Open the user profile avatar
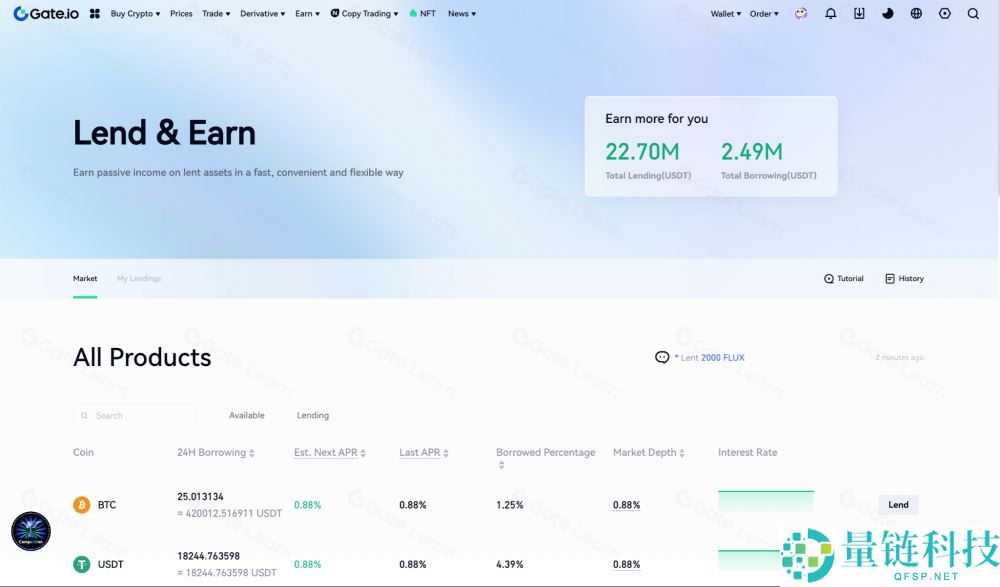The height and width of the screenshot is (587, 1000). [801, 14]
